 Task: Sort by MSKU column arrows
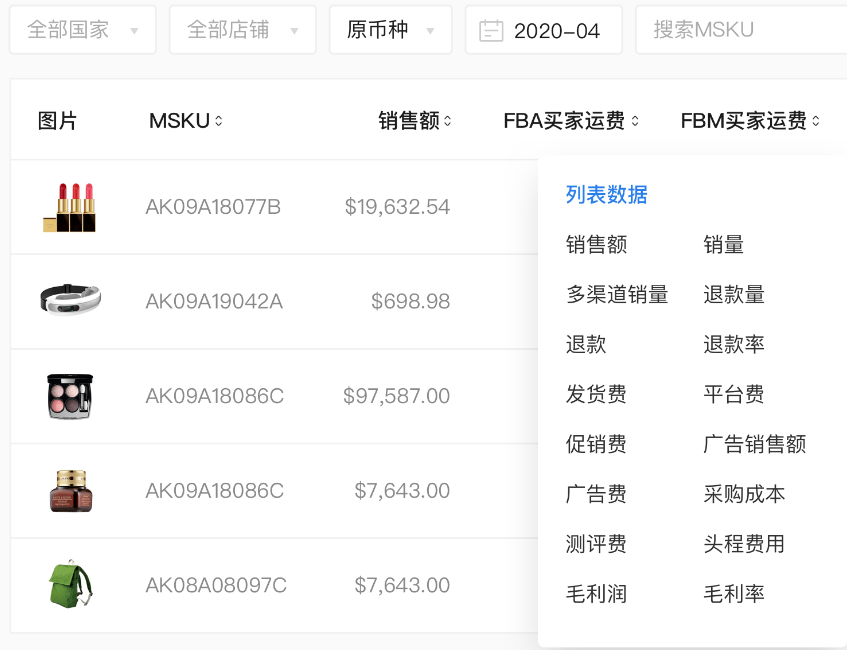(x=219, y=121)
